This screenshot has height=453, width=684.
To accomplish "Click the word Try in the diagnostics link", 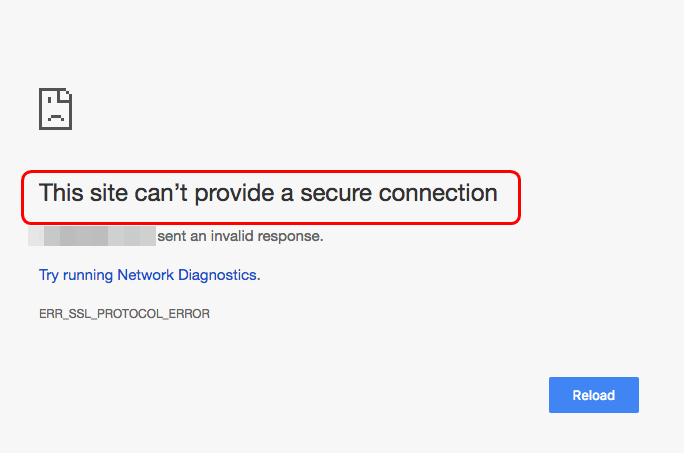I will coord(49,274).
